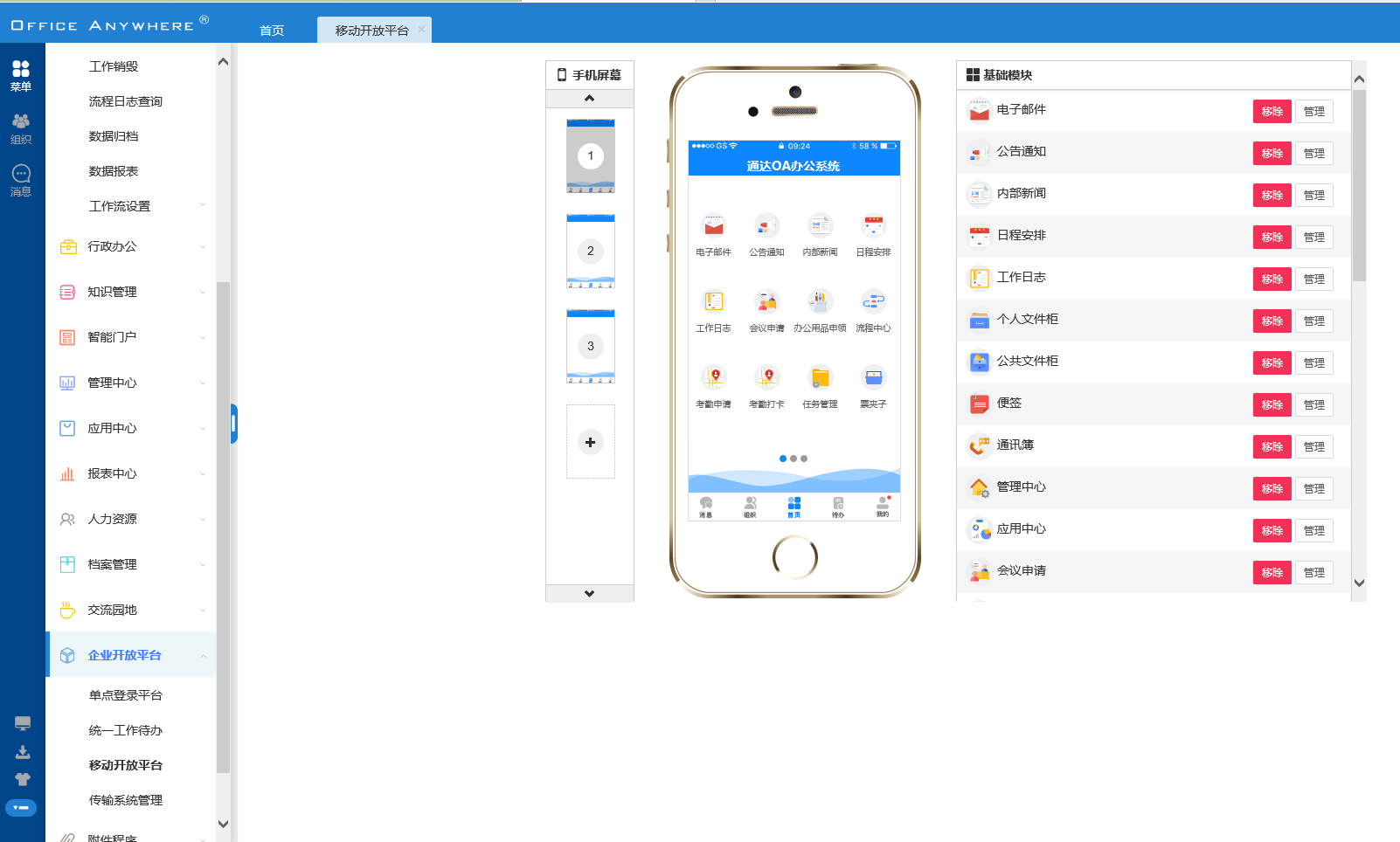Screen dimensions: 1400x842
Task: Open the 消息 sidebar icon
Action: 21,181
